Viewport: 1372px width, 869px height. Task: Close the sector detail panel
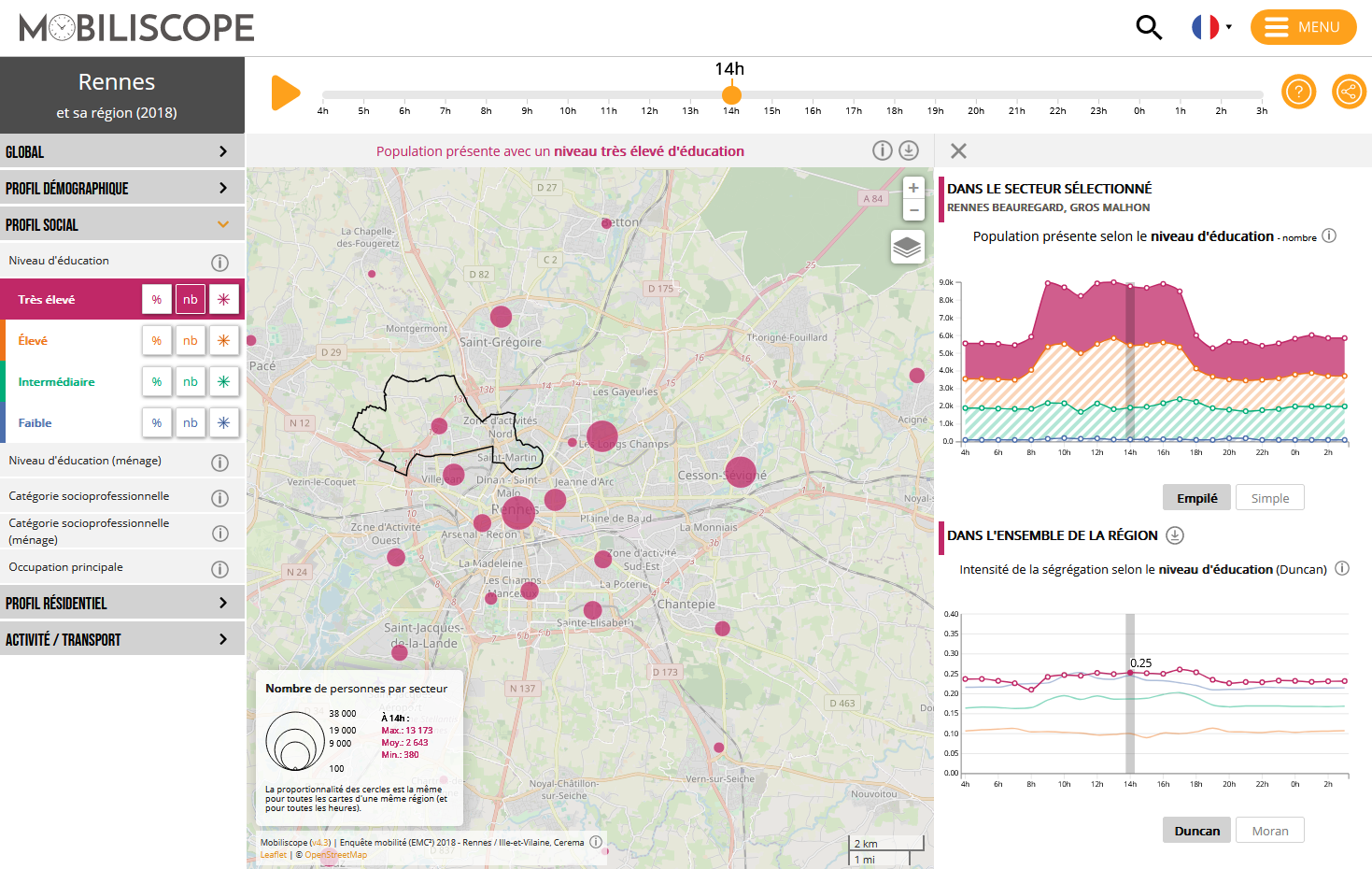click(958, 150)
